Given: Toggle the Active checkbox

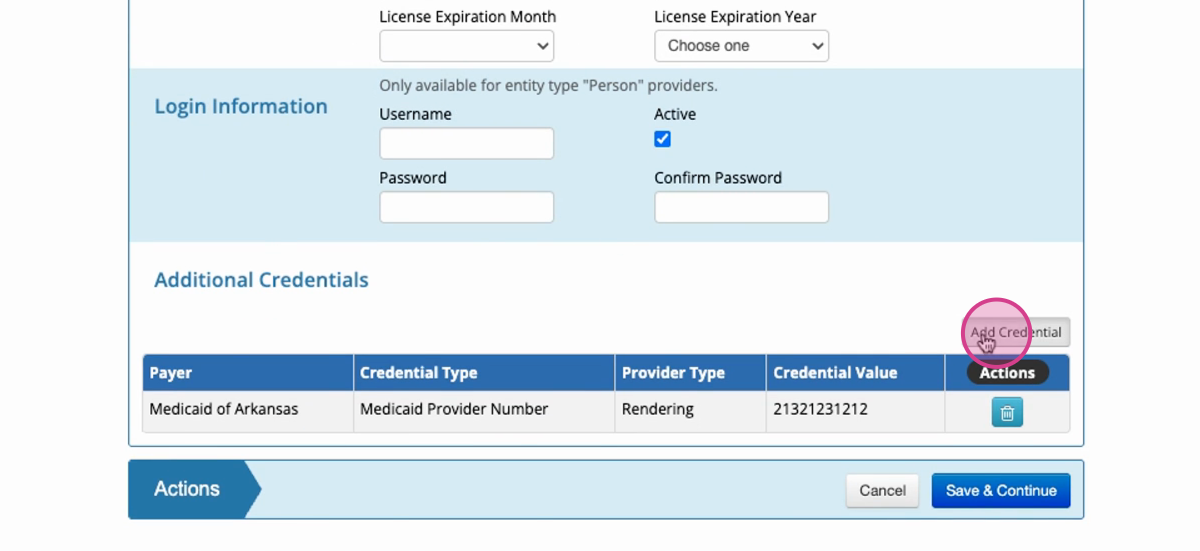Looking at the screenshot, I should click(x=662, y=139).
